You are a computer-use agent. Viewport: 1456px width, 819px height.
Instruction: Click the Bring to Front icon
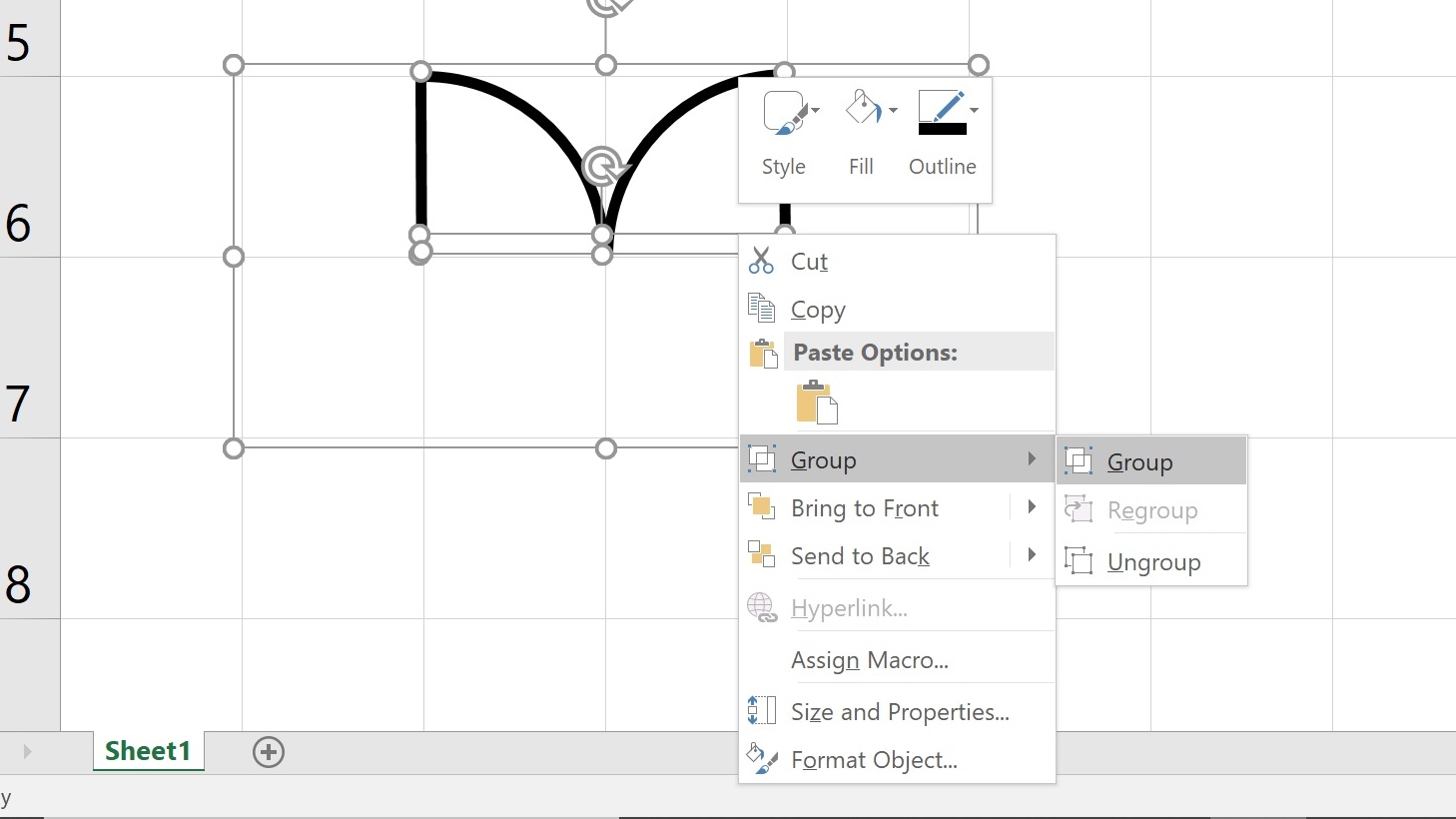pos(762,507)
